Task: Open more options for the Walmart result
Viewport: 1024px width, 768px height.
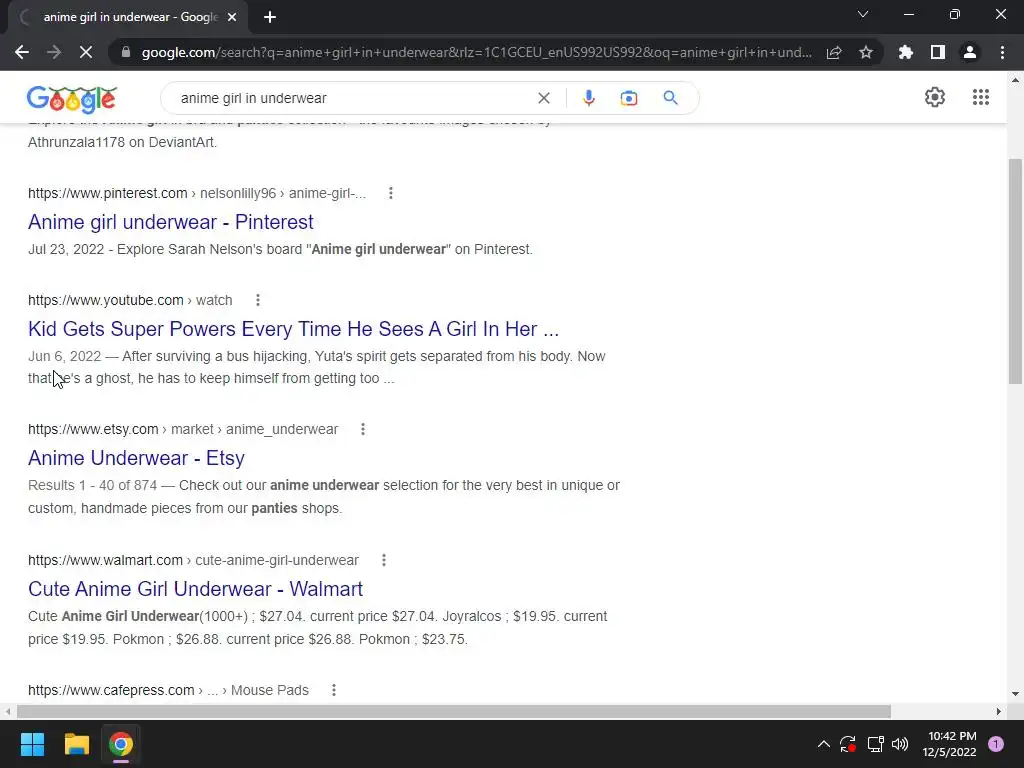Action: coord(384,560)
